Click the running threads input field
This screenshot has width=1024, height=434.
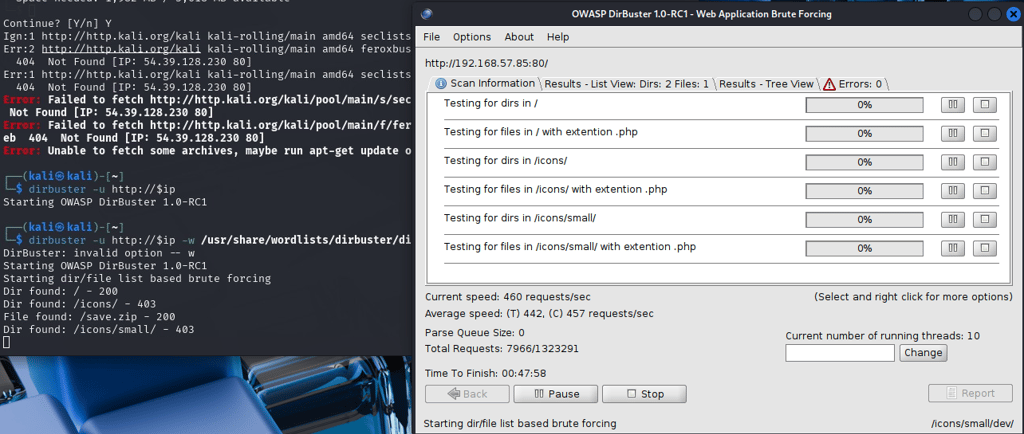(840, 353)
